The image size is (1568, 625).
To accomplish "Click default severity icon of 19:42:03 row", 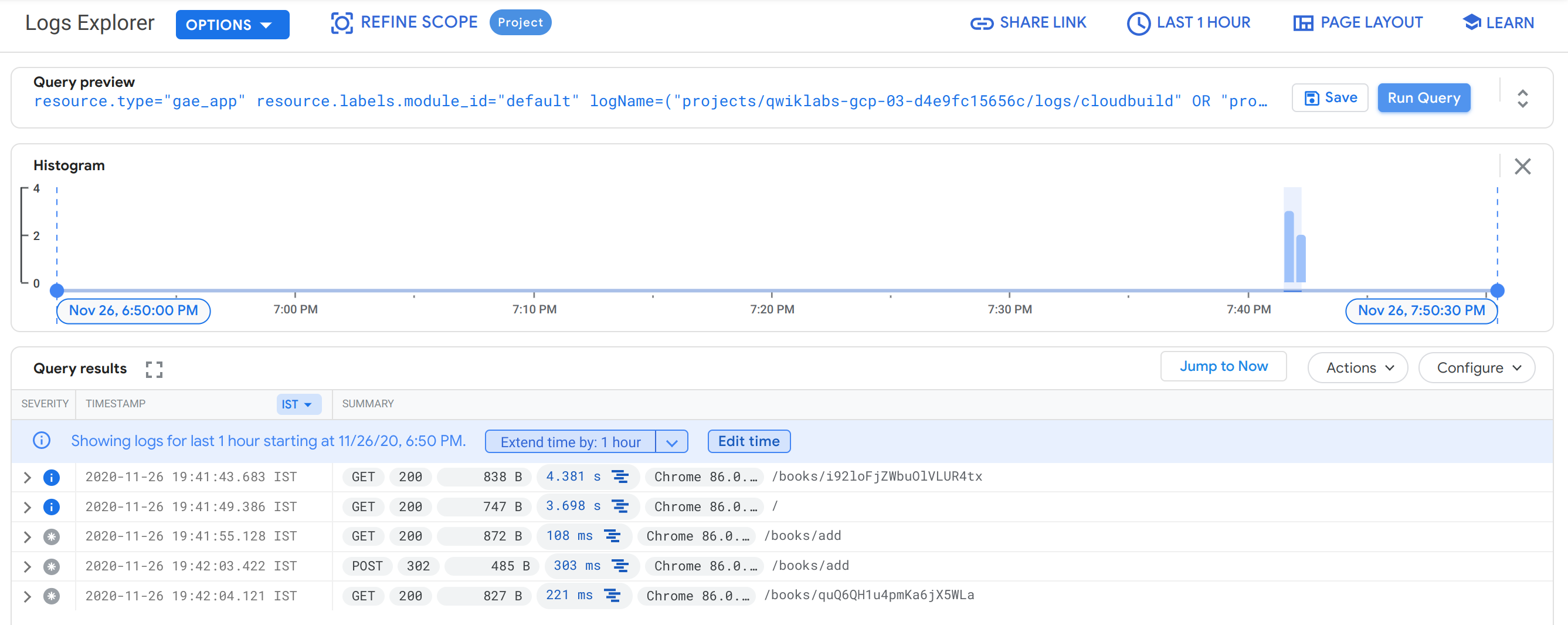I will point(52,566).
